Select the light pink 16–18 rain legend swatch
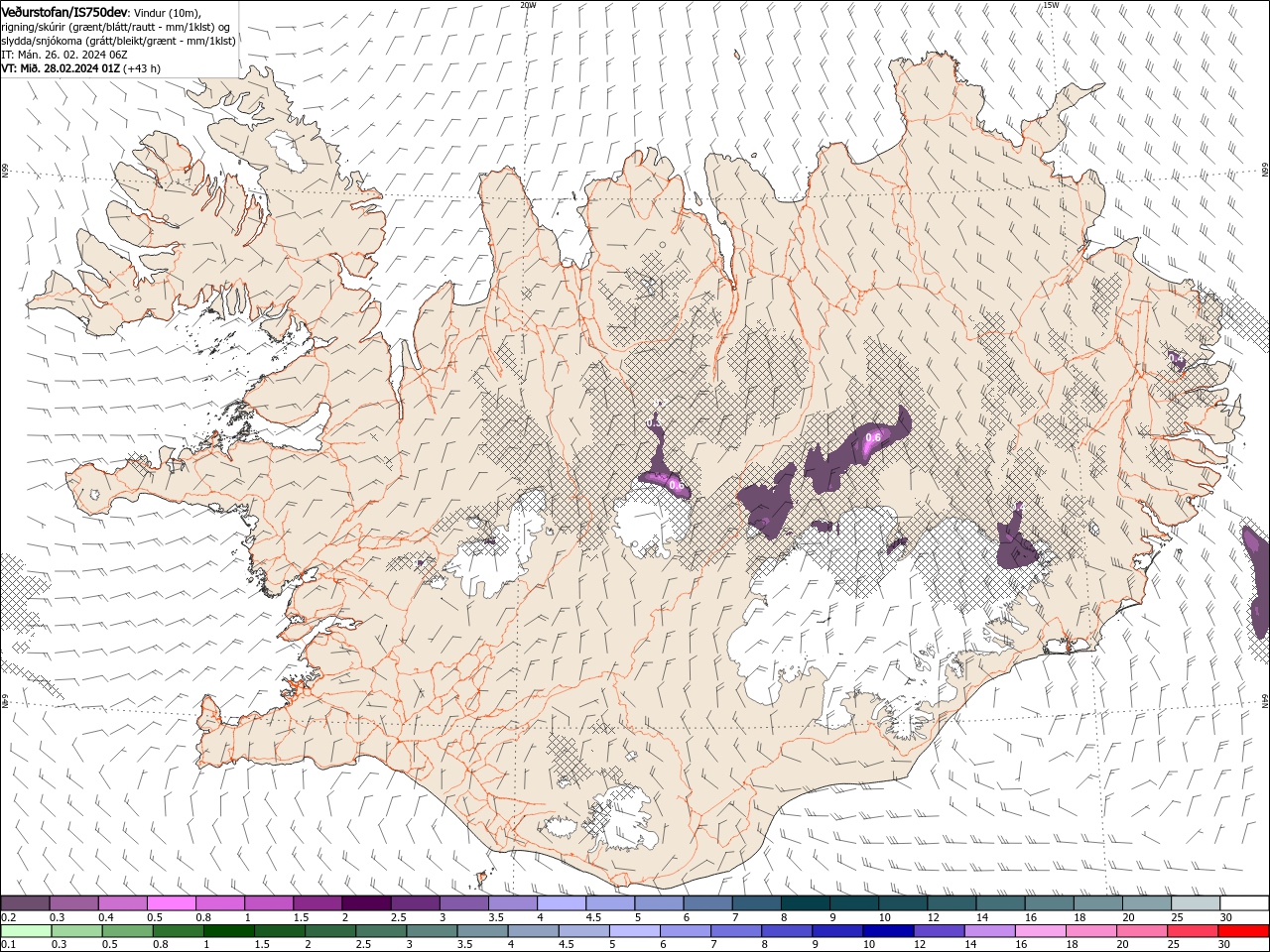1270x952 pixels. [x=1040, y=931]
